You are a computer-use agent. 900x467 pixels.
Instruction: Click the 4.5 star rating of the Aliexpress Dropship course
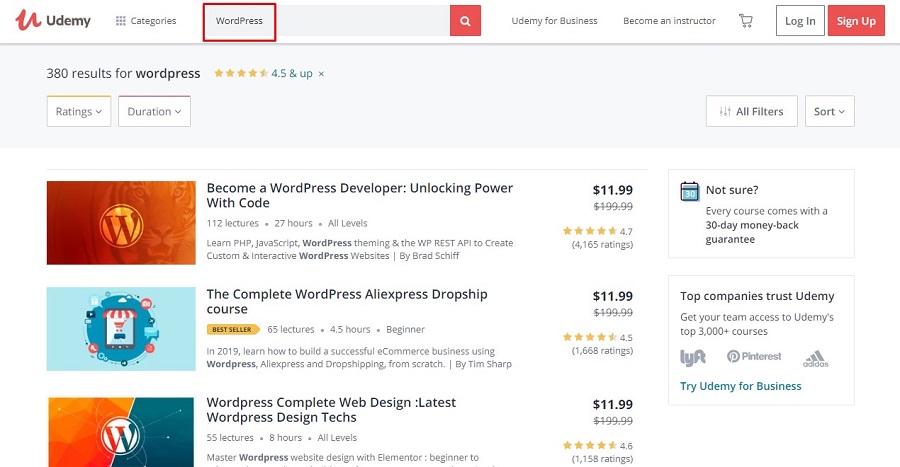pyautogui.click(x=590, y=337)
